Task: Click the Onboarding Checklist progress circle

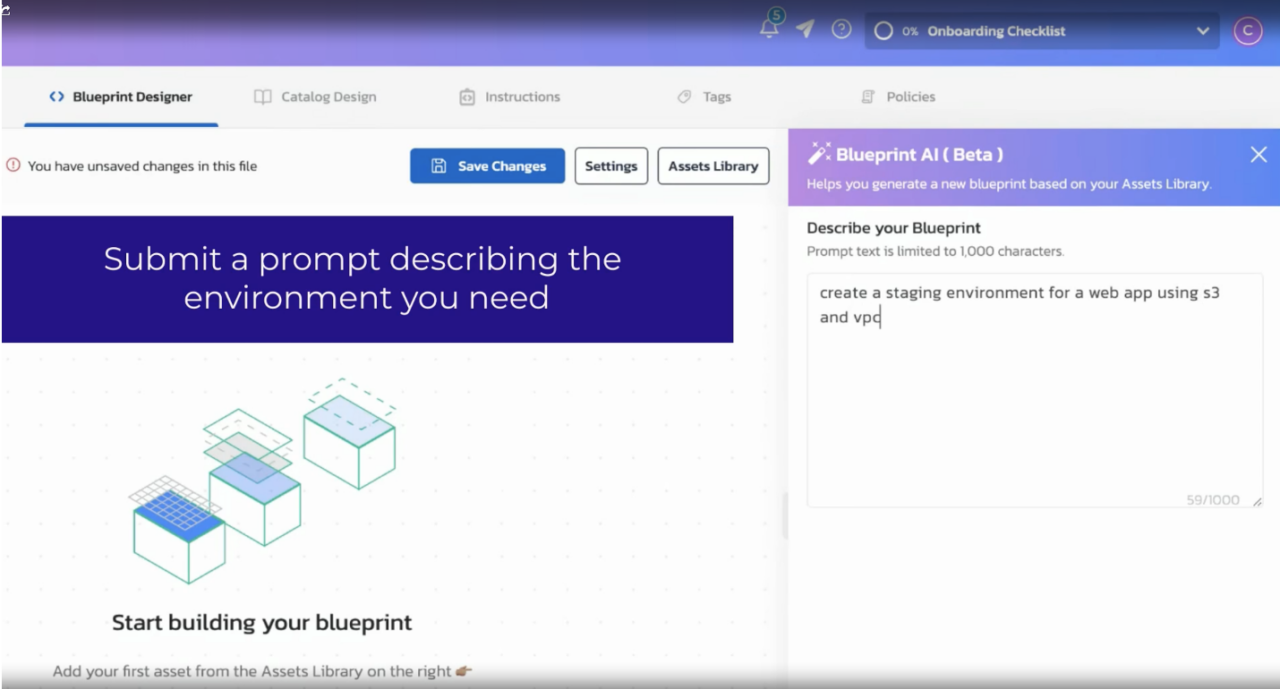Action: [x=883, y=31]
